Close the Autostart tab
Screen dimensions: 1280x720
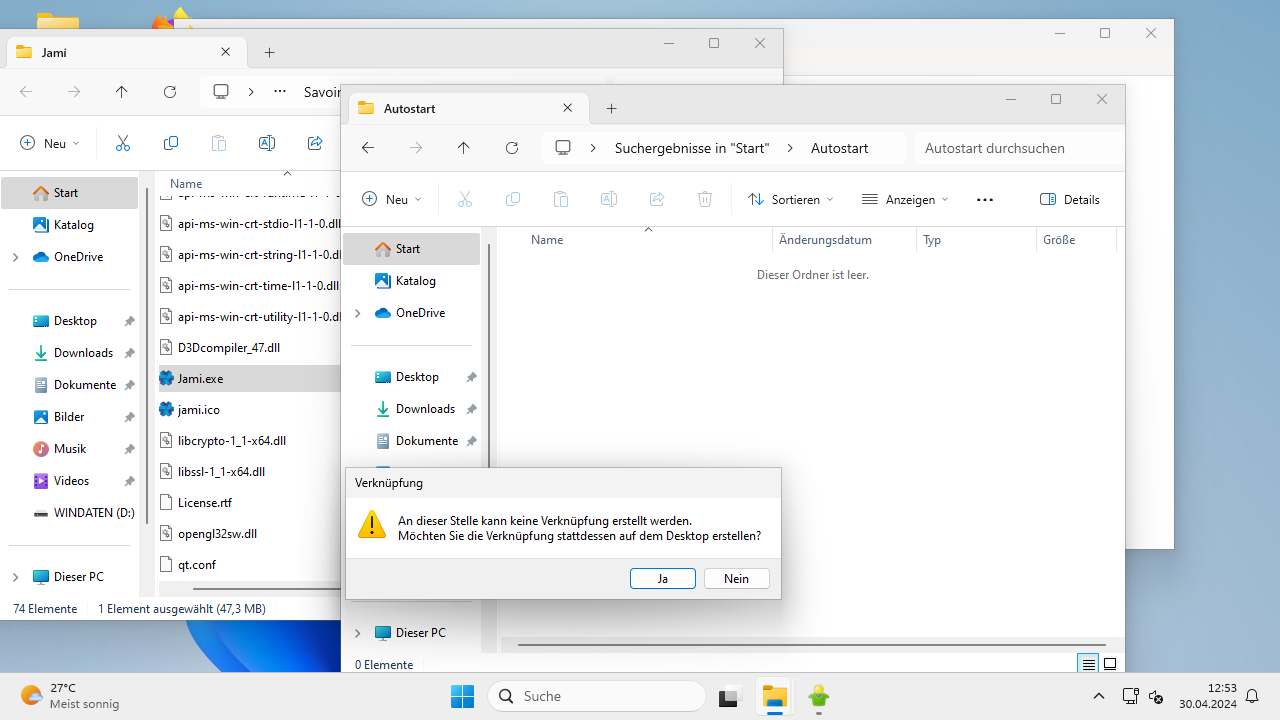[568, 108]
